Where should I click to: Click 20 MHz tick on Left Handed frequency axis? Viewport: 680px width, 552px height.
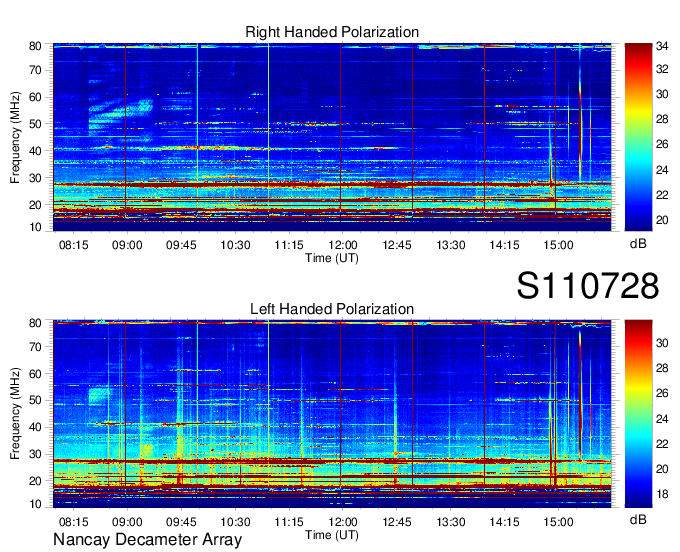coord(35,481)
